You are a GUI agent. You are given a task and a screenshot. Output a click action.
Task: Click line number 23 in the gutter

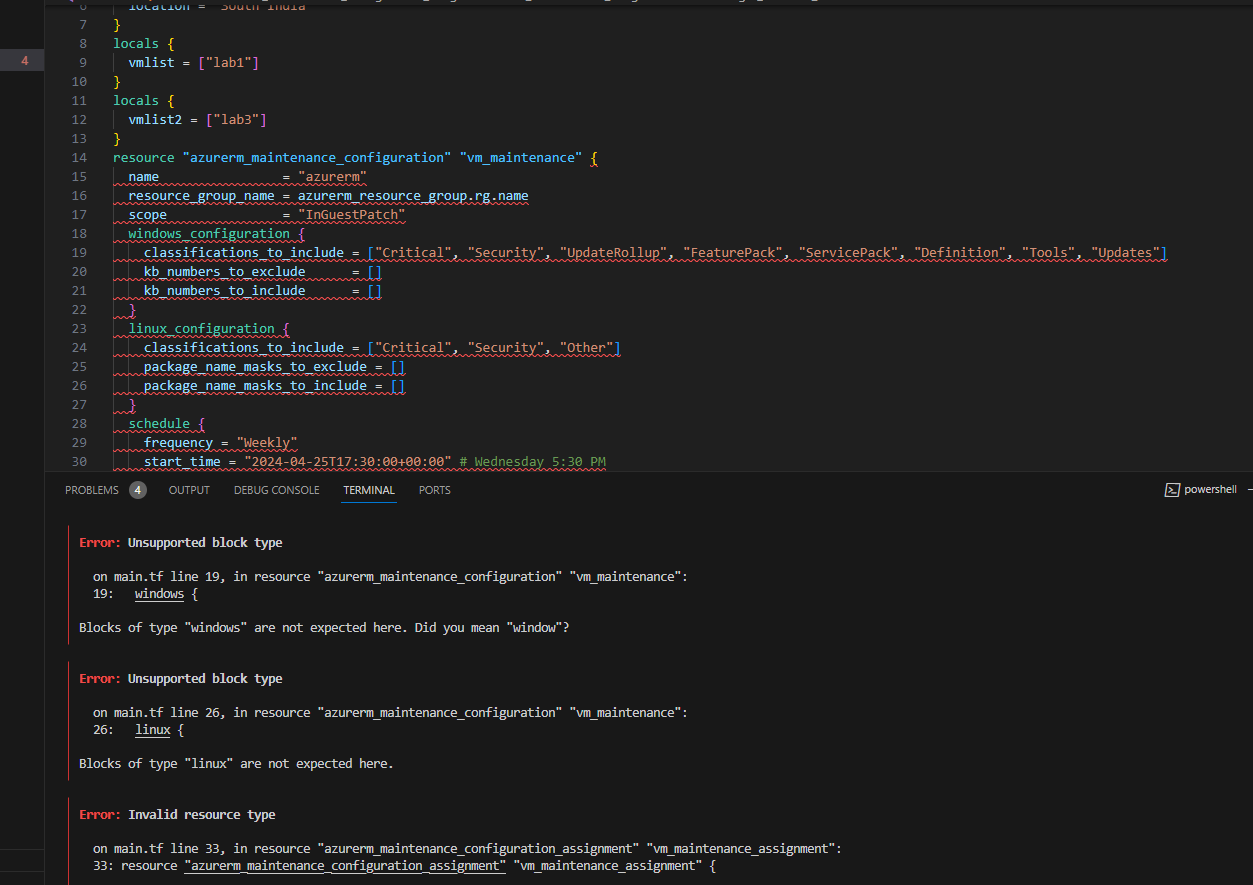point(79,329)
